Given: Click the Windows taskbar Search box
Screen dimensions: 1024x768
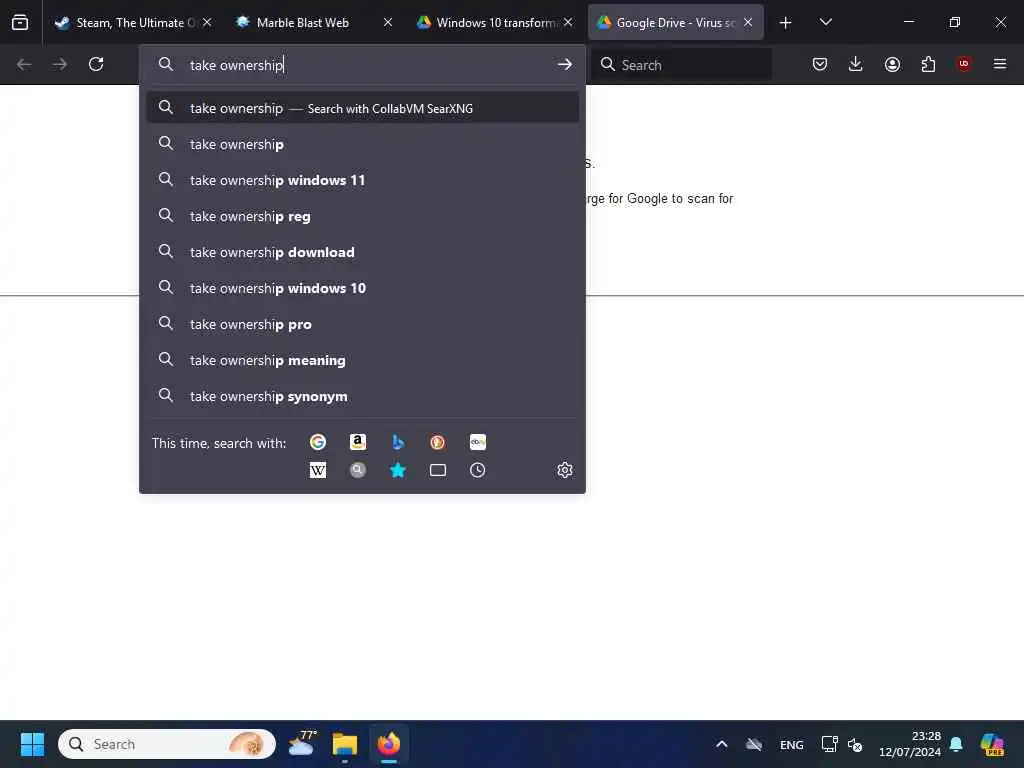Looking at the screenshot, I should pos(167,744).
